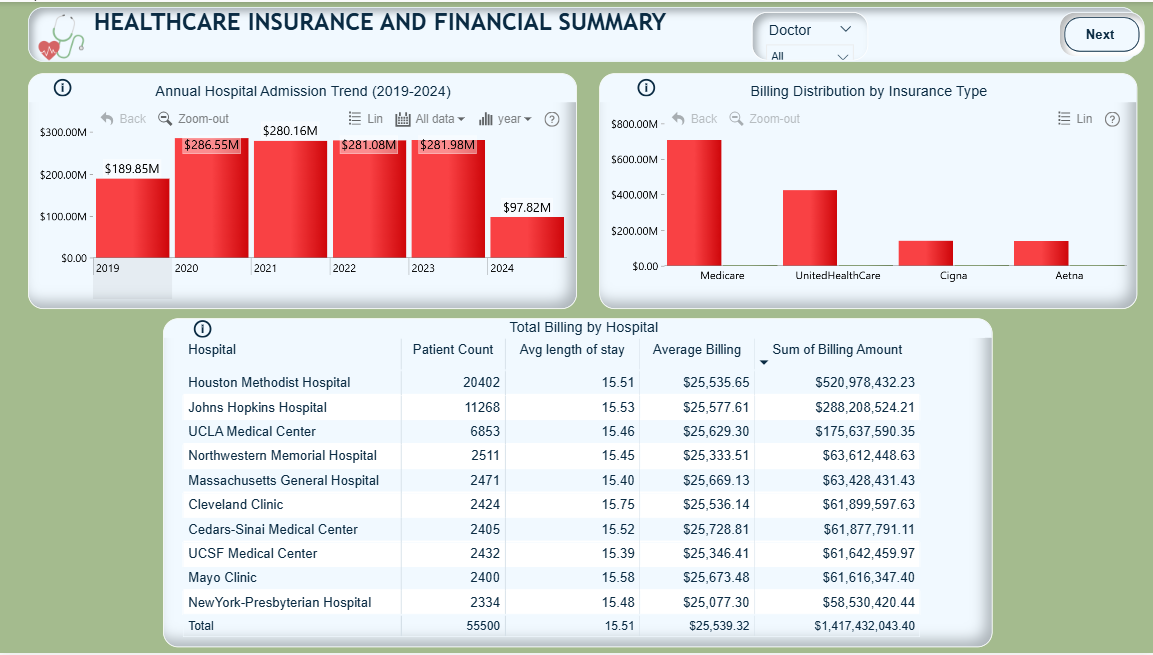Click help question mark on Admission Trend chart
The width and height of the screenshot is (1153, 655).
click(x=551, y=119)
